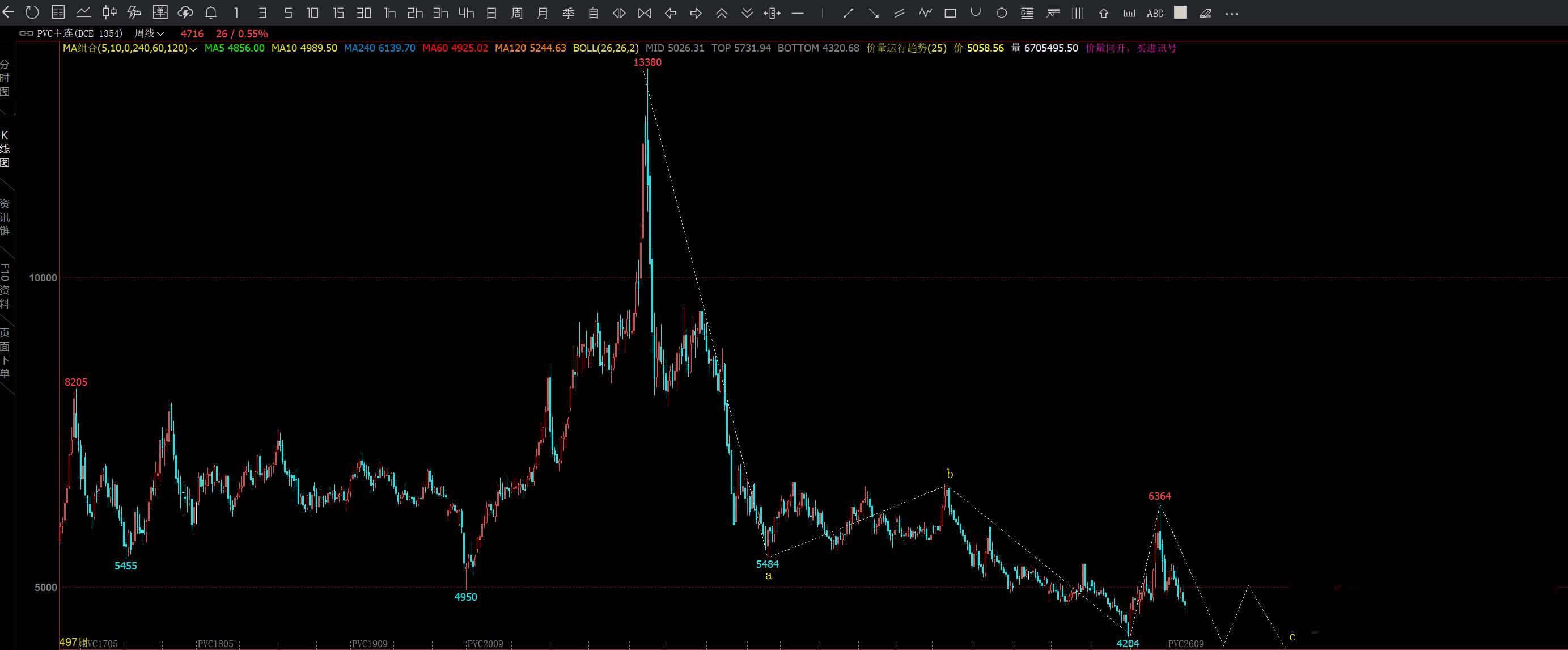This screenshot has height=650, width=1568.
Task: Open the price alert bell icon
Action: [211, 13]
